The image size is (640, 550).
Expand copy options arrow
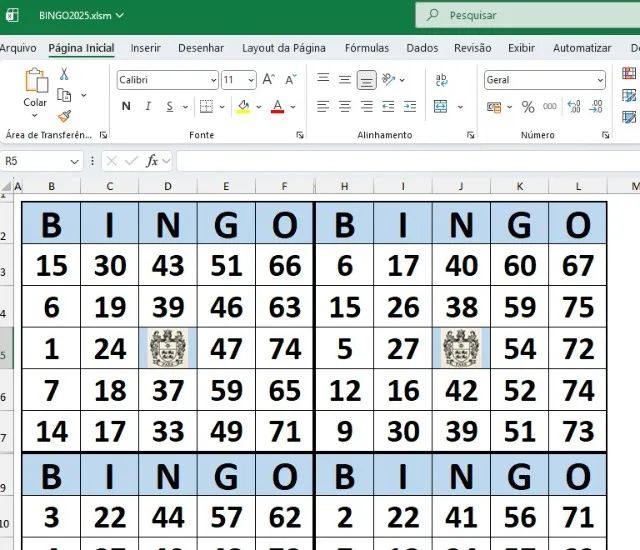(x=84, y=95)
